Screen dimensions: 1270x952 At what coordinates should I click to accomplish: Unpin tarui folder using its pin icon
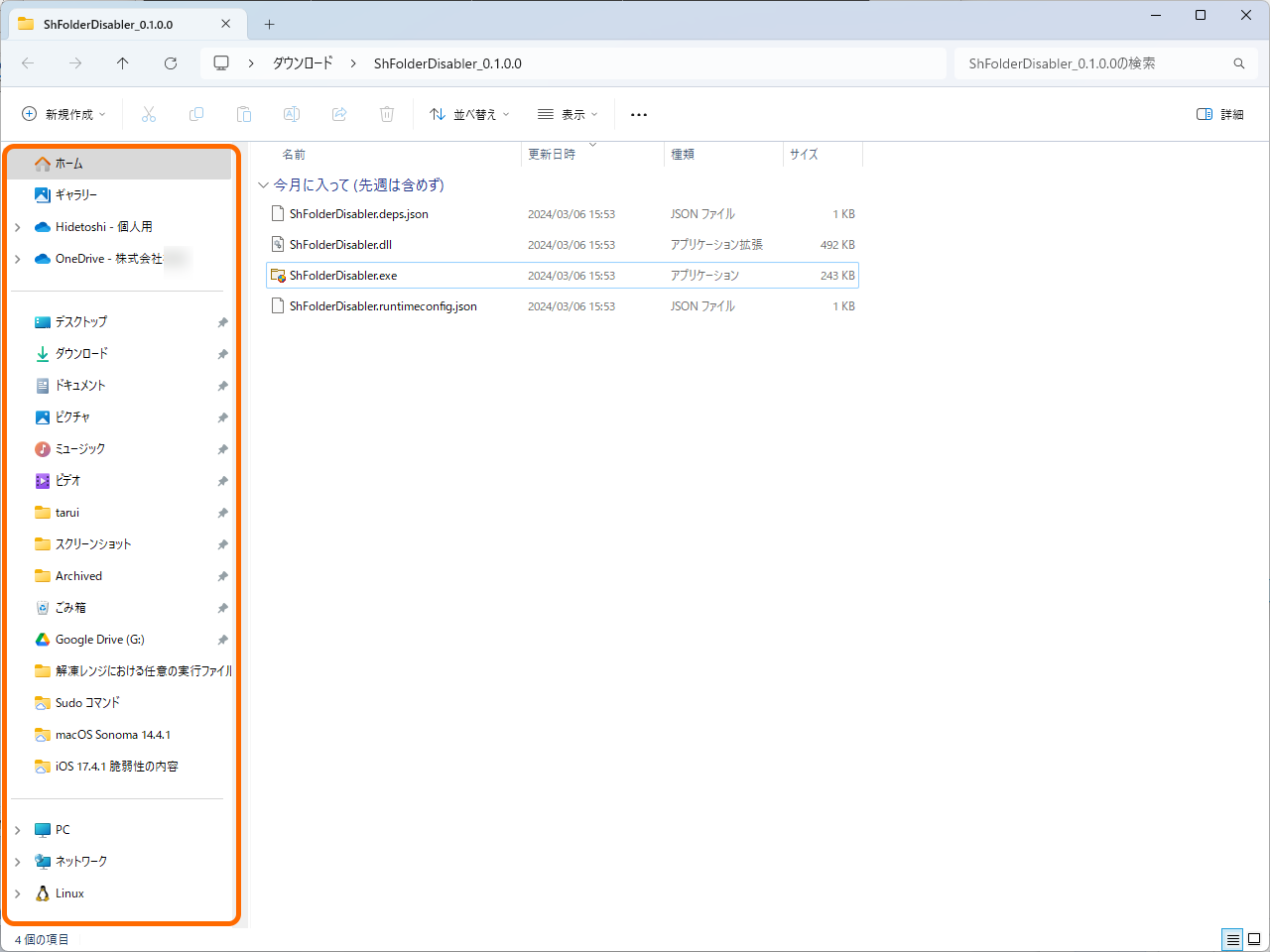(222, 513)
